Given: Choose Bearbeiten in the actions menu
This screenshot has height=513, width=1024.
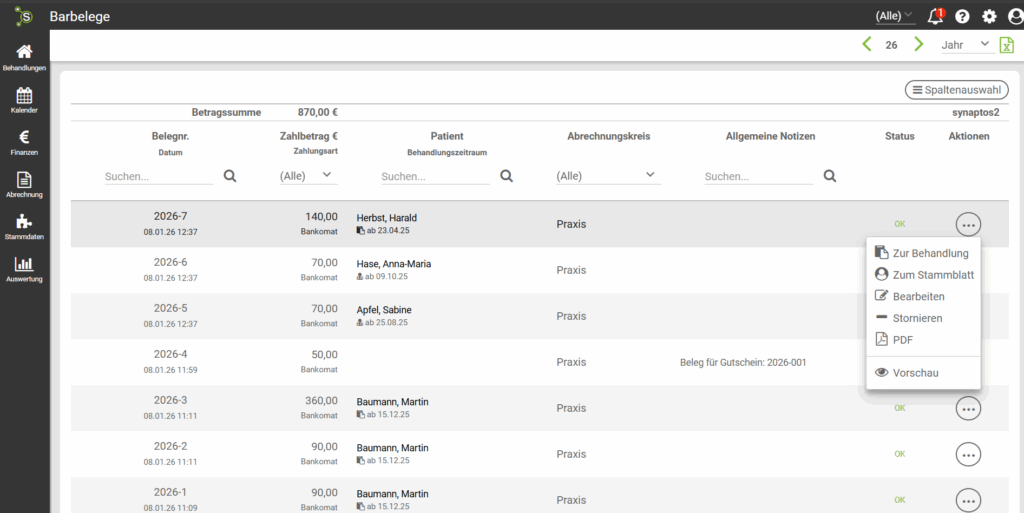Looking at the screenshot, I should click(918, 296).
